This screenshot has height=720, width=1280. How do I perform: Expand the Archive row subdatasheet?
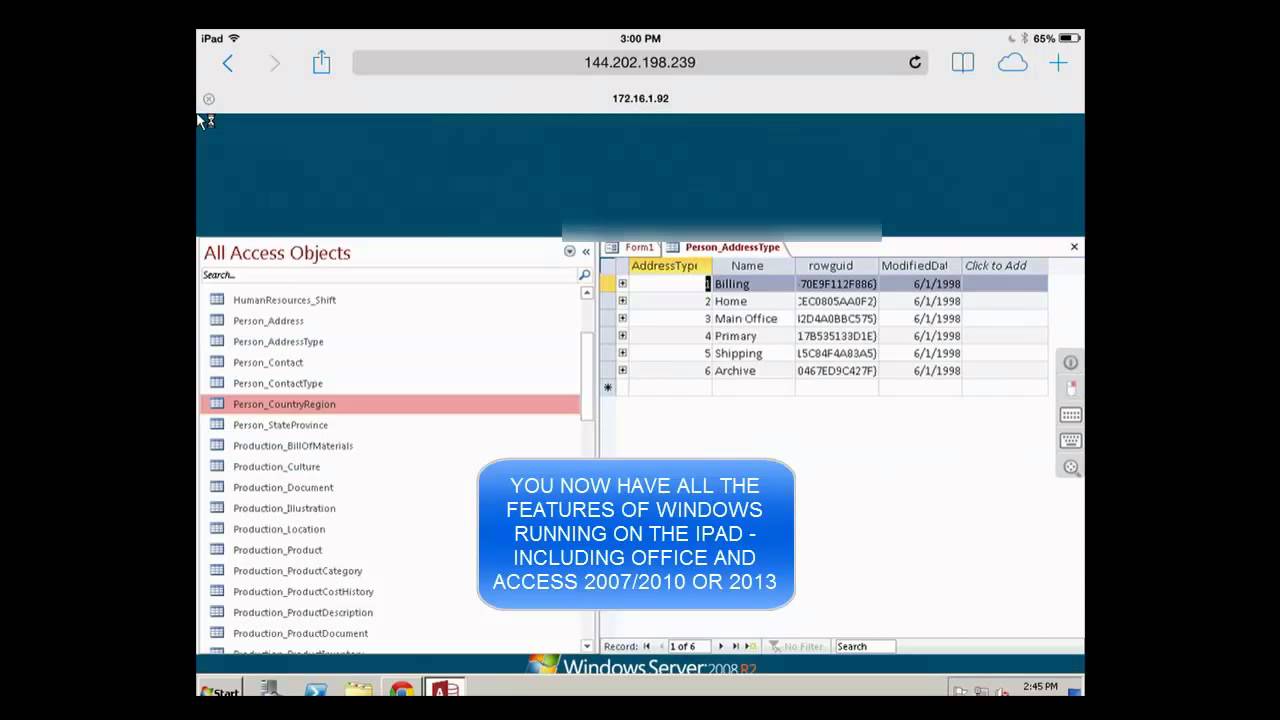click(x=622, y=370)
